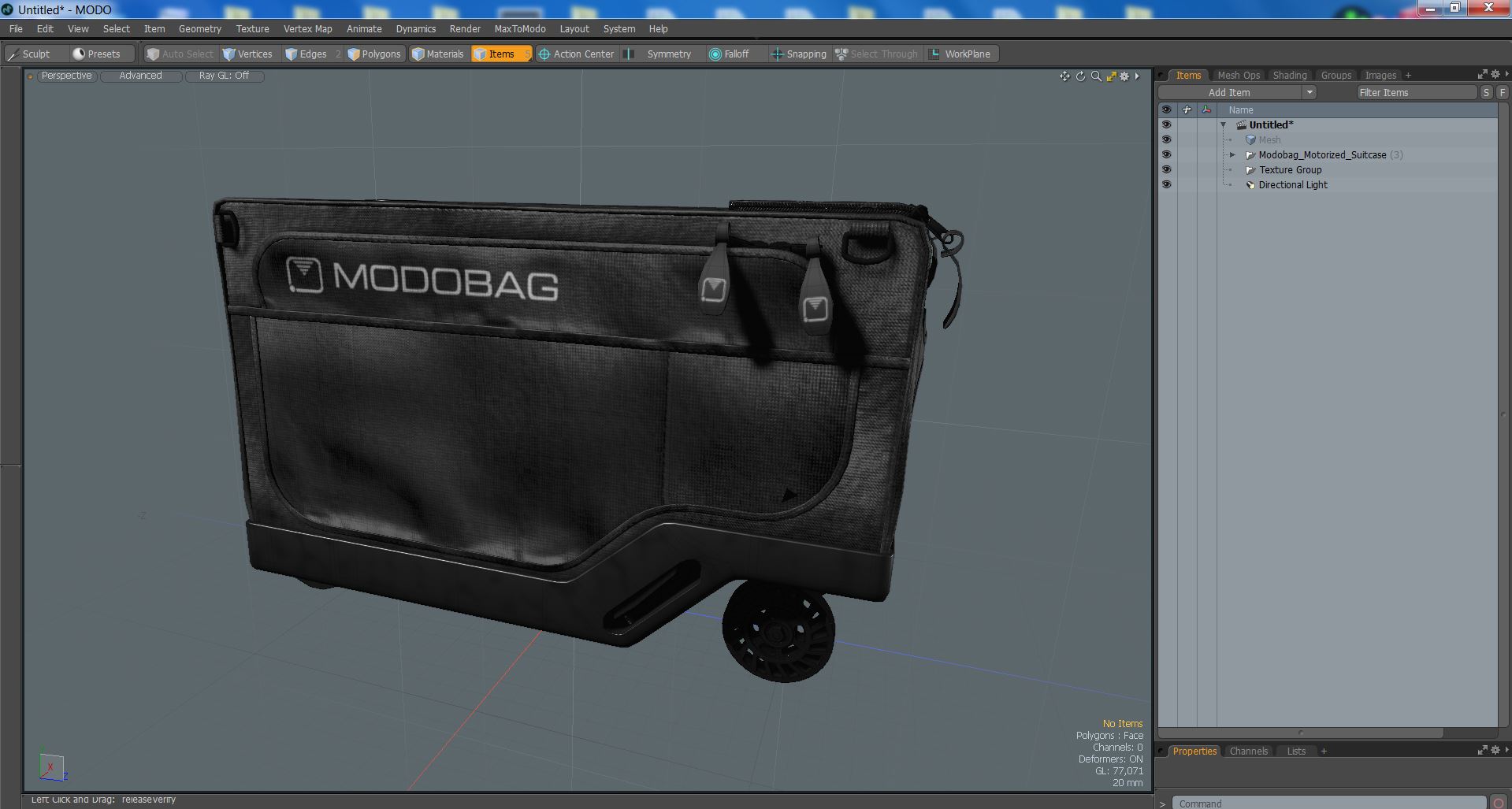This screenshot has height=809, width=1512.
Task: Click the record macro button beside Command
Action: (x=1498, y=803)
